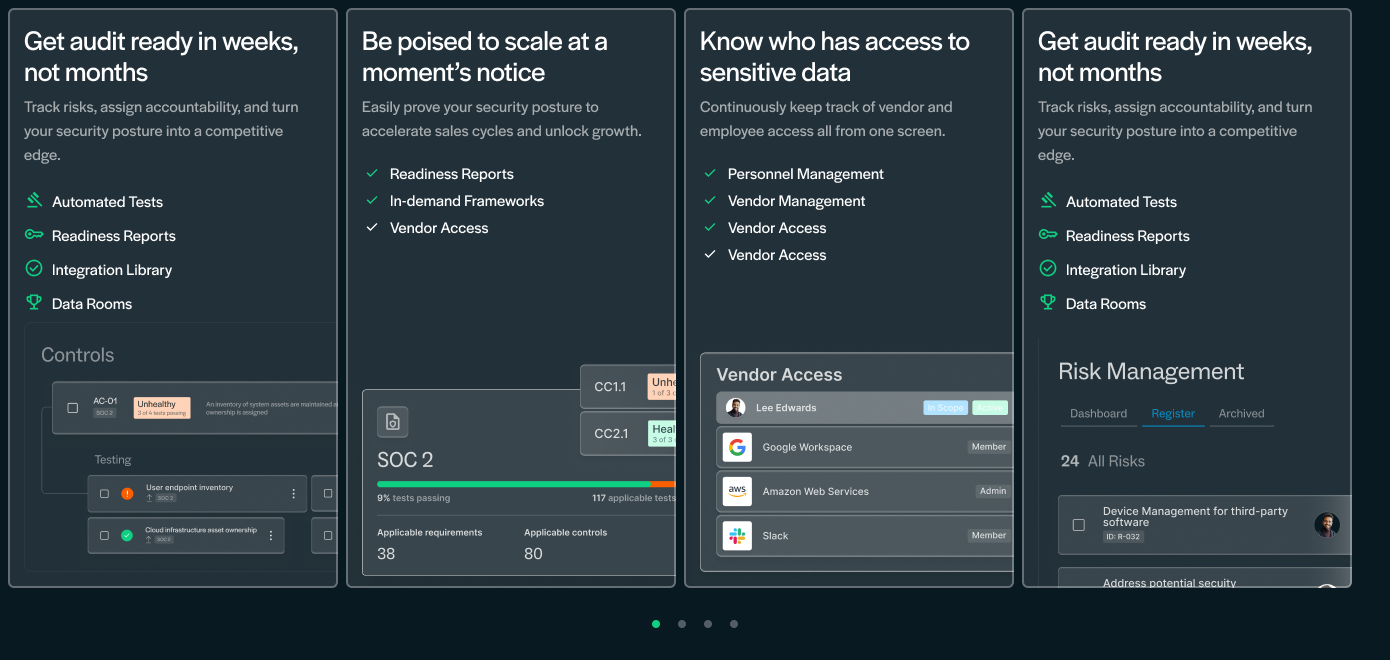Viewport: 1390px width, 660px height.
Task: Click the document shield icon above SOC 2
Action: [x=393, y=422]
